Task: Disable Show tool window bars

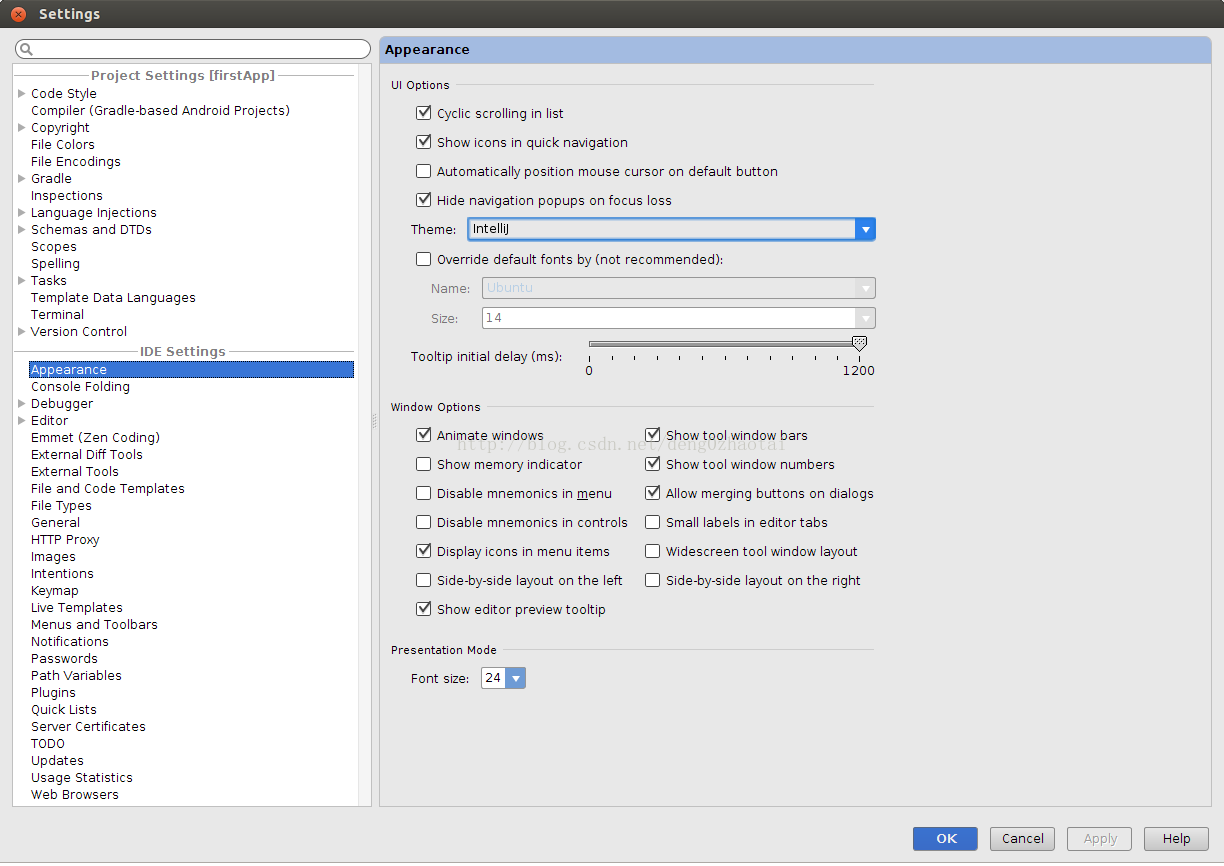Action: (x=653, y=435)
